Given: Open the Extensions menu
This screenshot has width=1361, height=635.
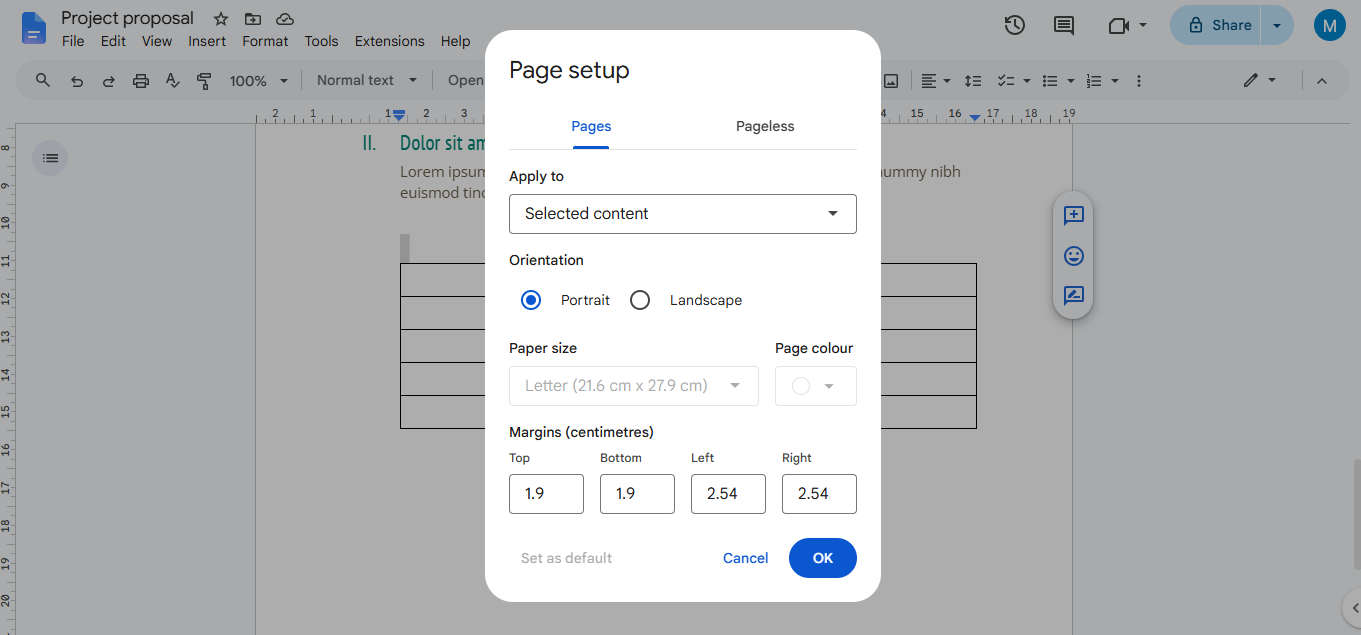Looking at the screenshot, I should click(x=389, y=41).
